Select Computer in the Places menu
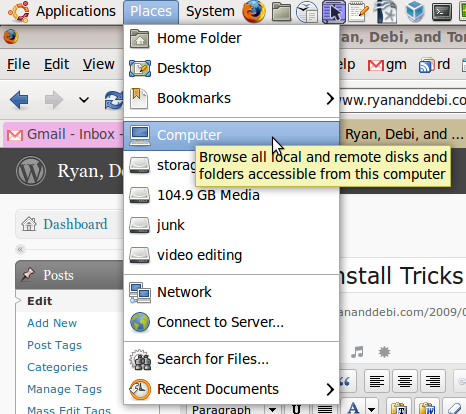This screenshot has width=466, height=414. [231, 135]
